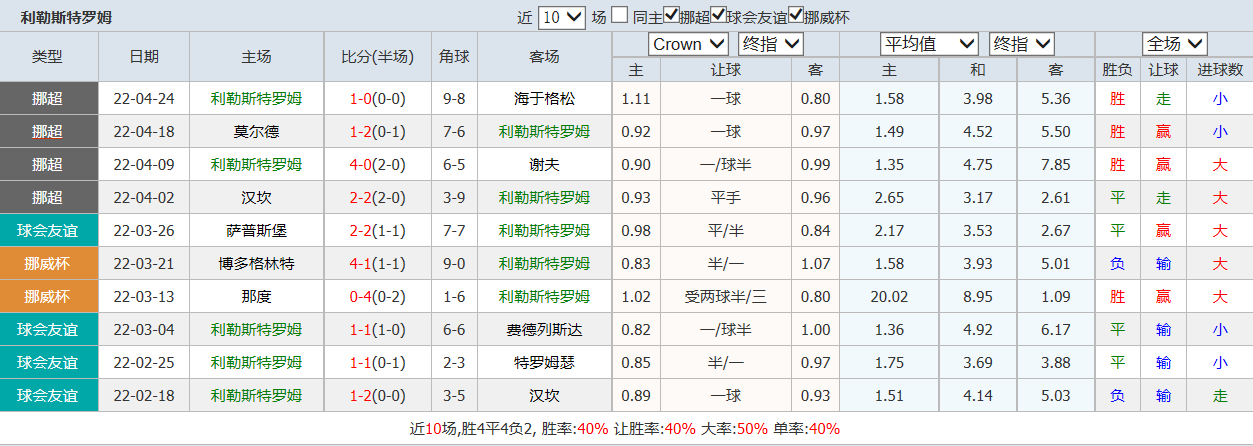
Task: Open the 全场 dropdown
Action: (x=1175, y=44)
